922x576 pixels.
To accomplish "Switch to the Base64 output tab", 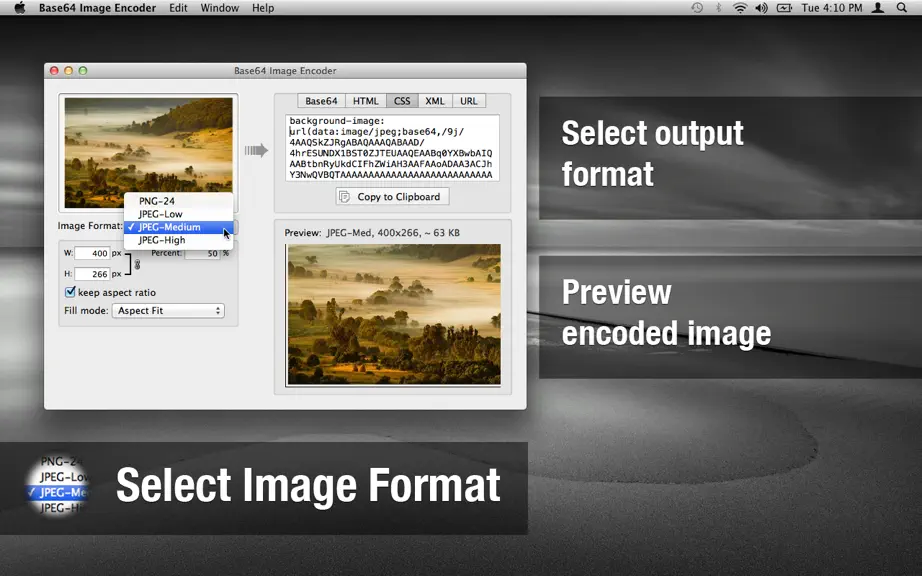I will point(321,101).
